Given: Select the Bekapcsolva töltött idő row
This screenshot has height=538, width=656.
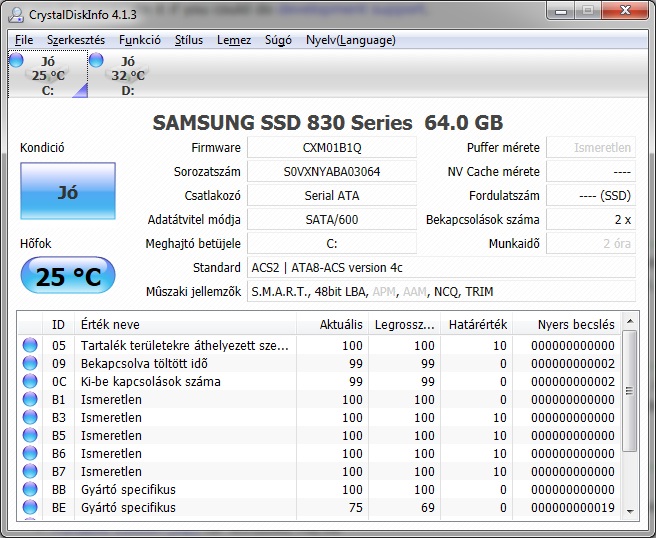Looking at the screenshot, I should point(319,363).
